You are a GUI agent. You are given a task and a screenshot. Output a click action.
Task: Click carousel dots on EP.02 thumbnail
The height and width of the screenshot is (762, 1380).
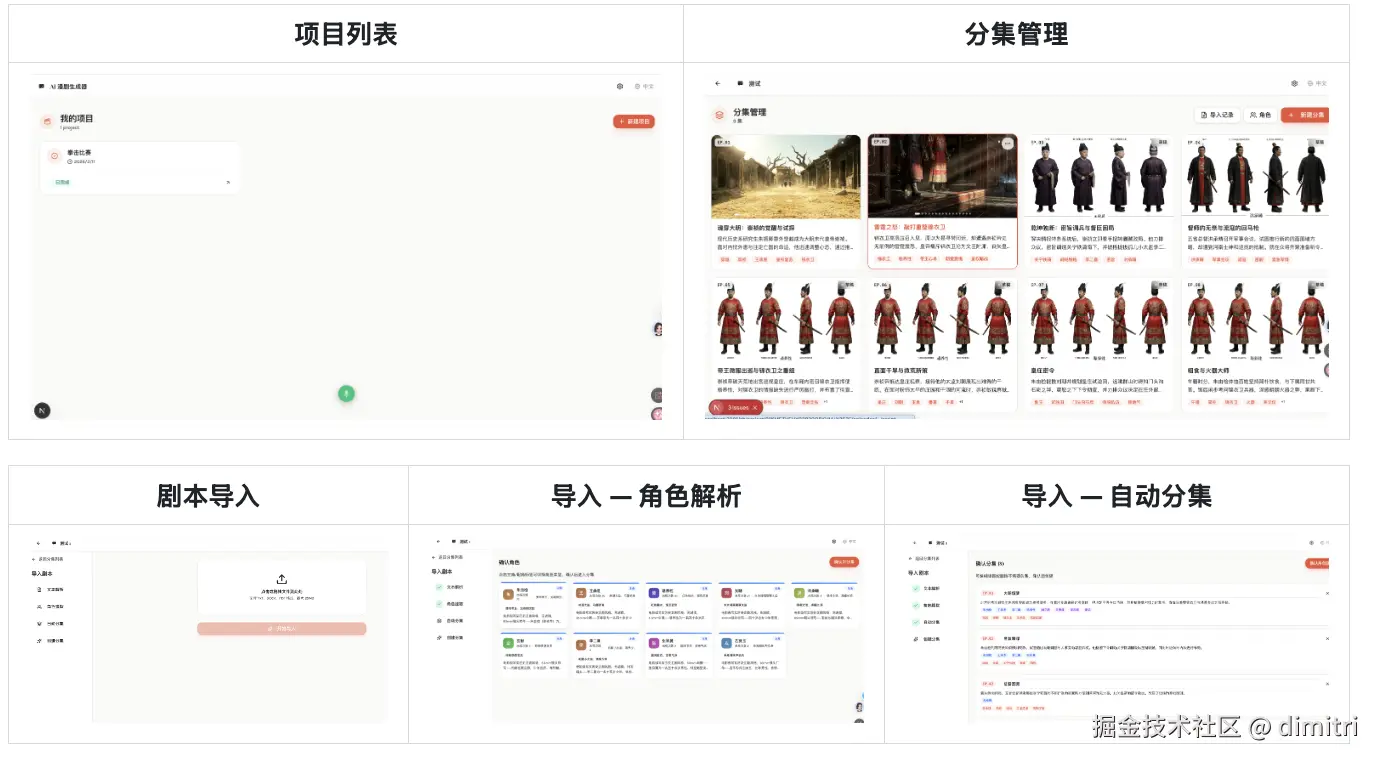coord(942,214)
